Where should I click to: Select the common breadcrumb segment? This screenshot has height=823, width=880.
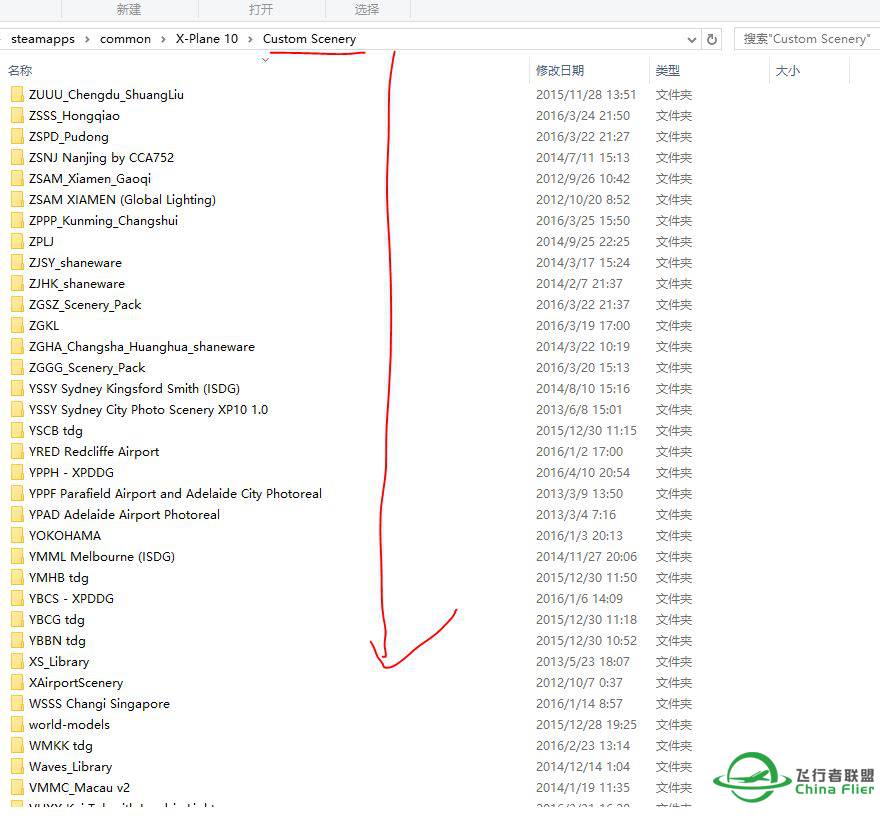click(x=125, y=39)
